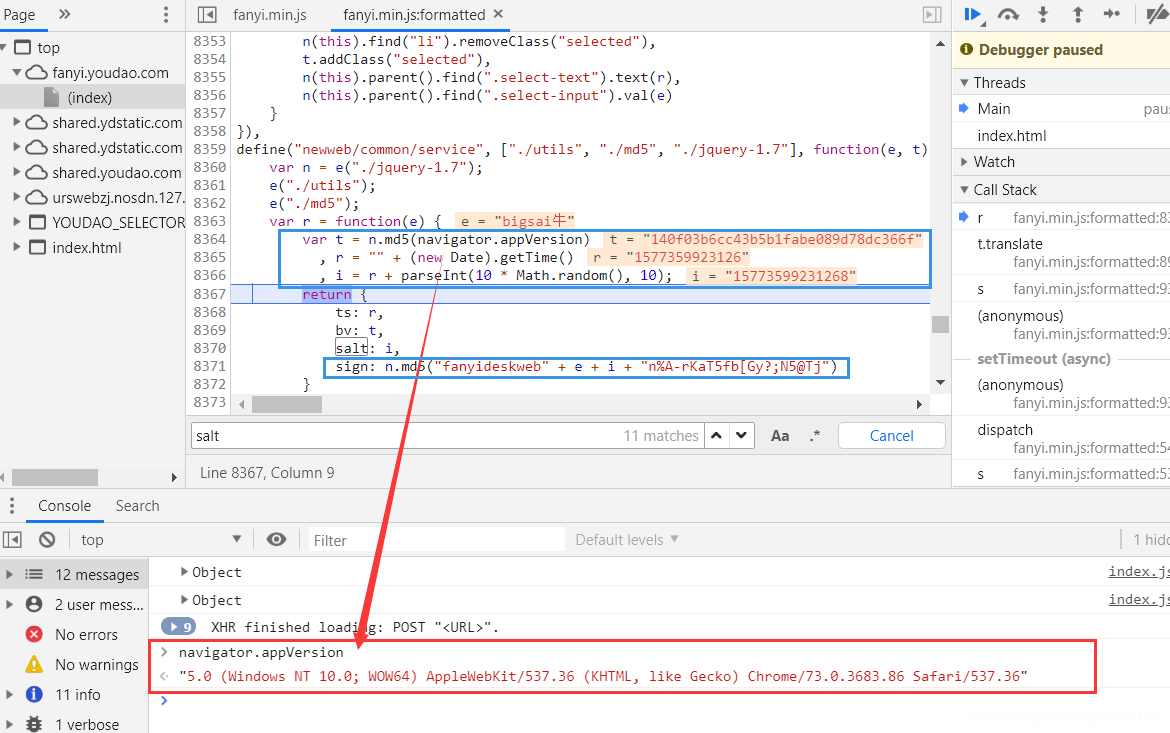Click the eye live expression icon

pos(277,539)
